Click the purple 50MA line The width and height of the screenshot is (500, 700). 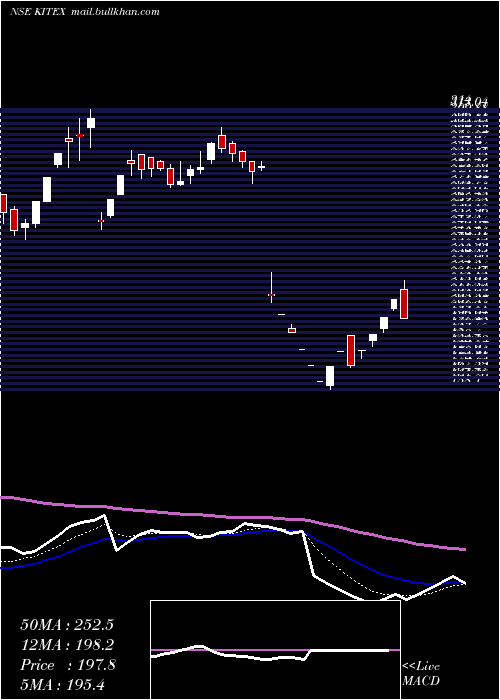pos(232,517)
